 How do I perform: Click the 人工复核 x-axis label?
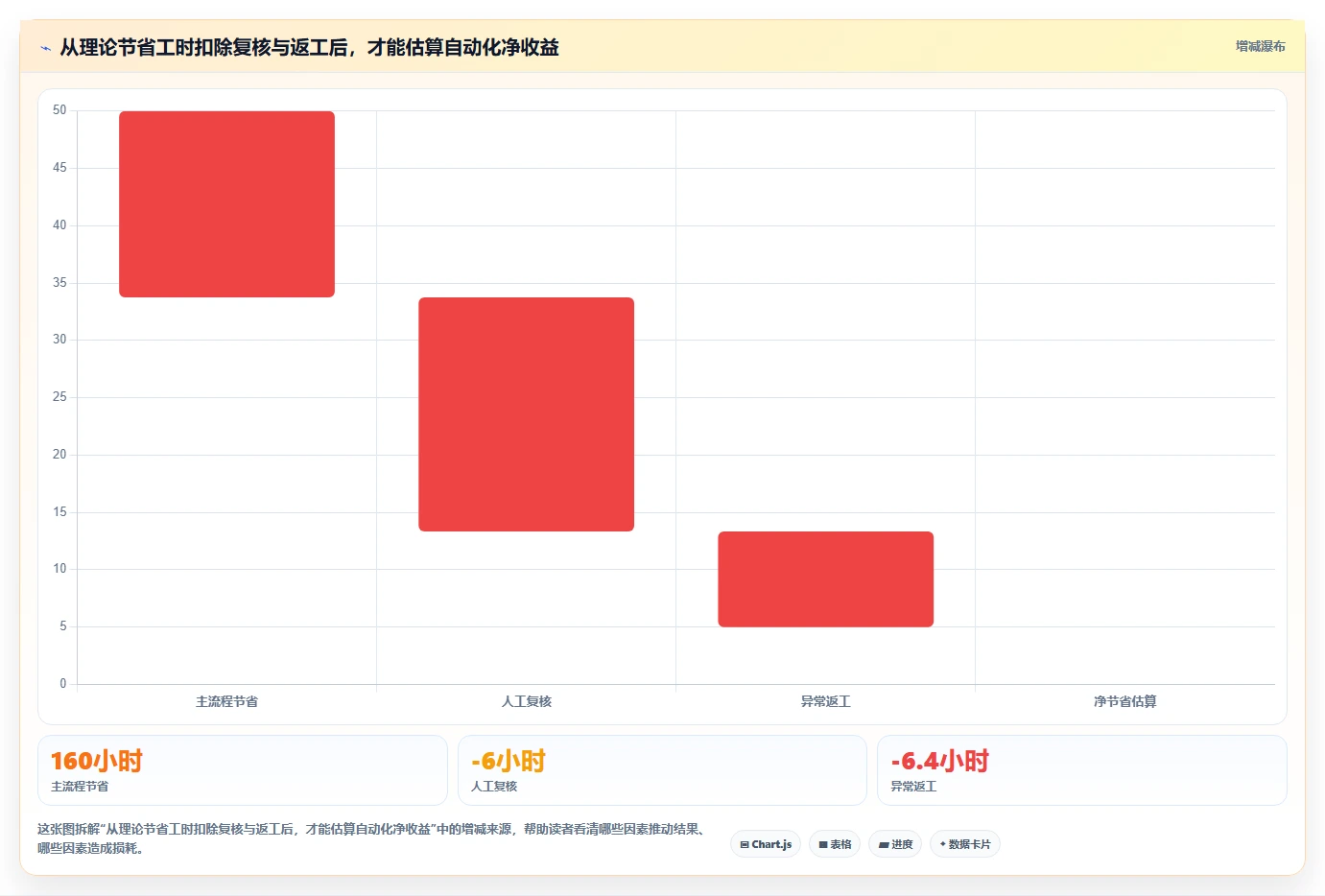click(x=526, y=701)
